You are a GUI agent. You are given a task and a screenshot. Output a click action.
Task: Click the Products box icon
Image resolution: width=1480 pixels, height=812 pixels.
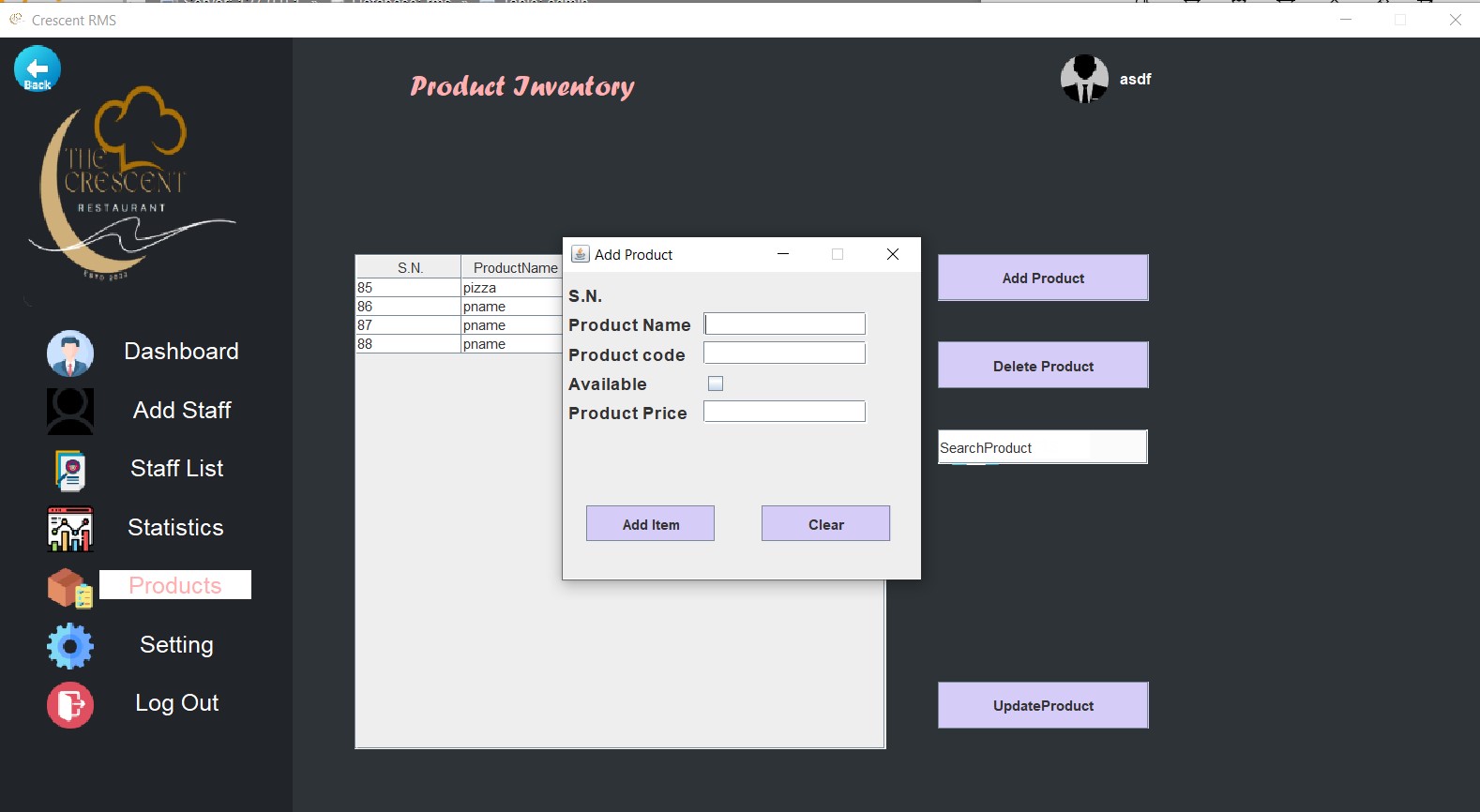click(70, 589)
